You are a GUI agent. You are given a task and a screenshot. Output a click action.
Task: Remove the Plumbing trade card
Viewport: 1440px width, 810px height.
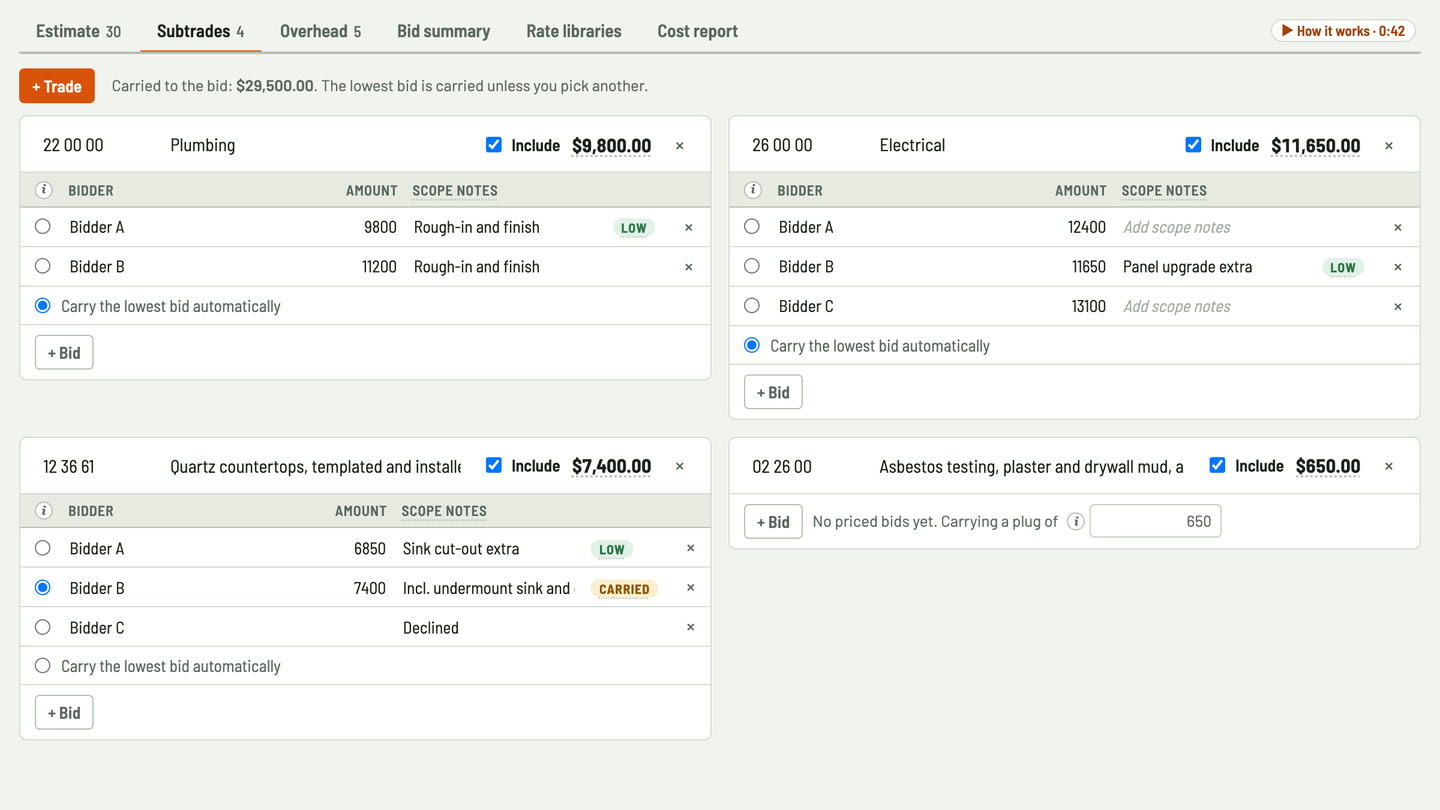(x=680, y=146)
